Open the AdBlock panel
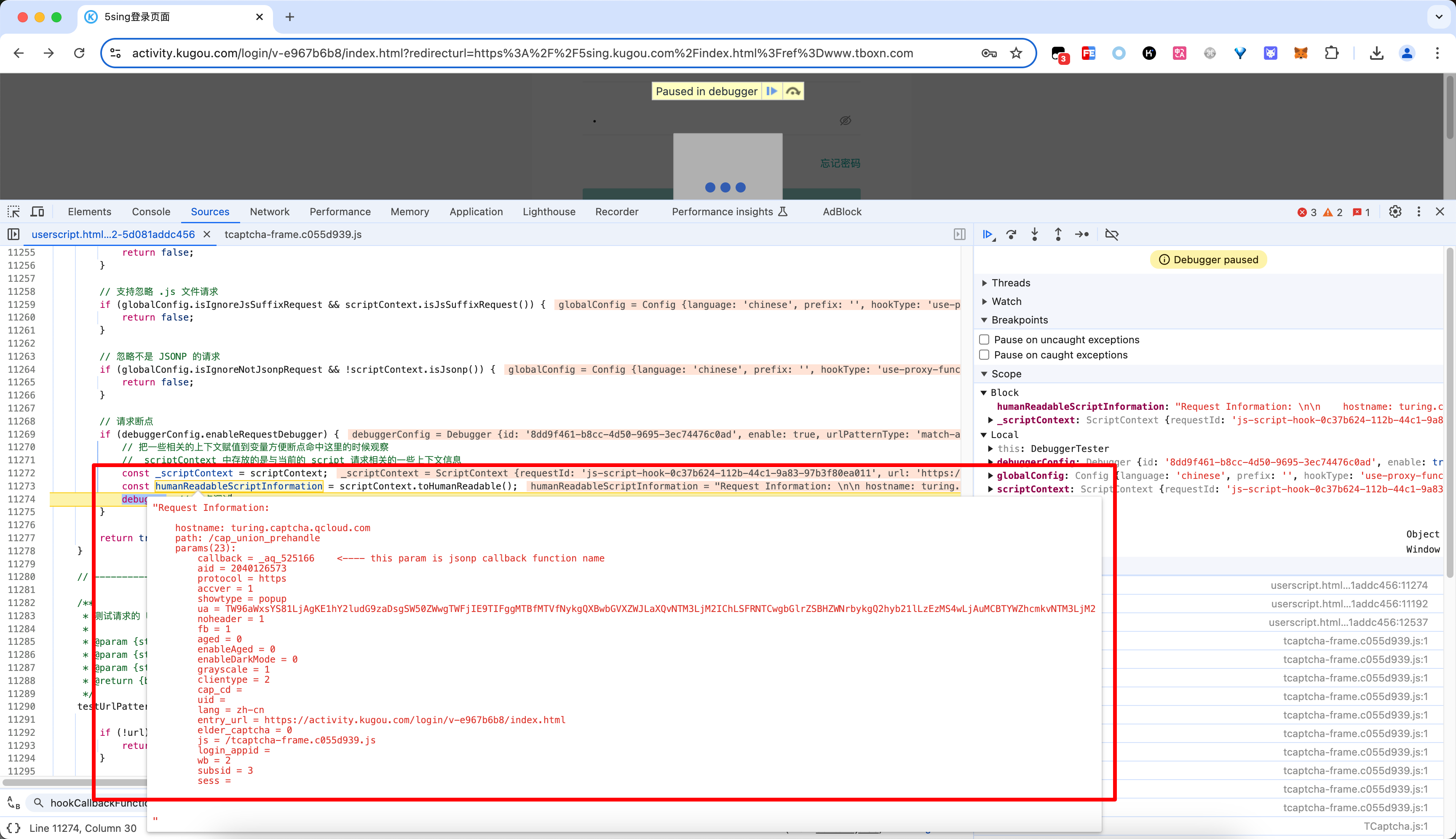Image resolution: width=1456 pixels, height=839 pixels. (x=842, y=212)
